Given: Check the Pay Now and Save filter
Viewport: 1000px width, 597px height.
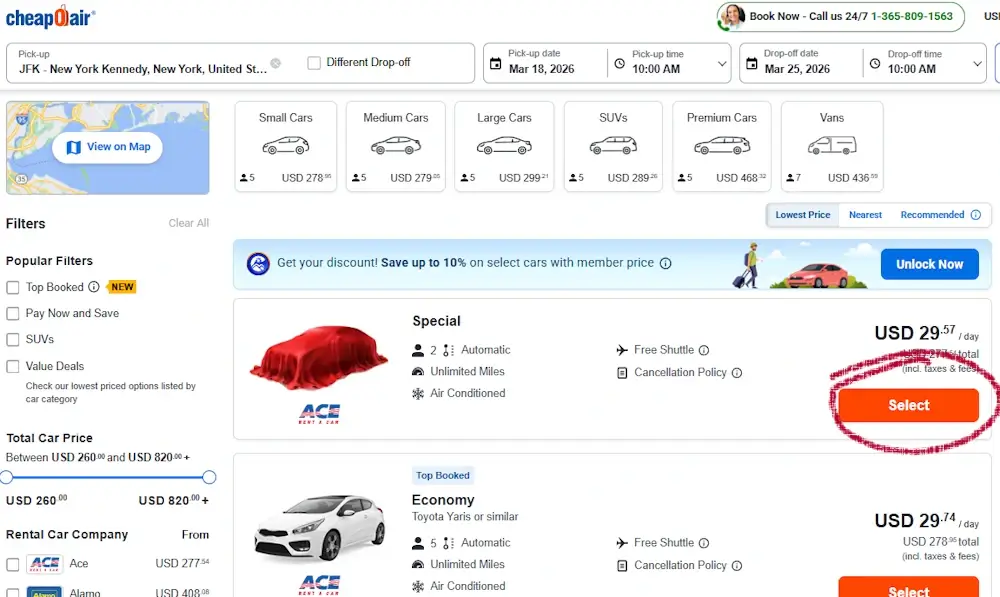Looking at the screenshot, I should coord(13,314).
